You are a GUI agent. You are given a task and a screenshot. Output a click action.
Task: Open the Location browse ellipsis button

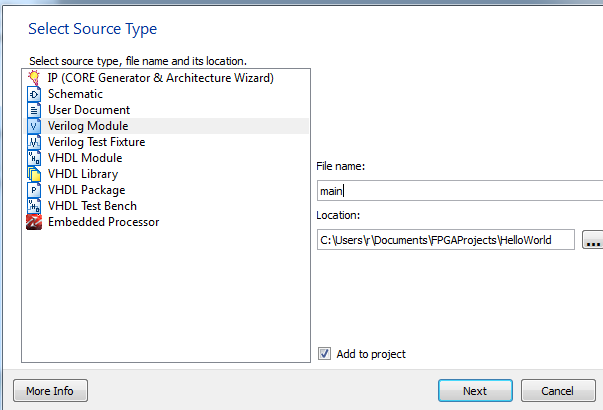[x=592, y=240]
